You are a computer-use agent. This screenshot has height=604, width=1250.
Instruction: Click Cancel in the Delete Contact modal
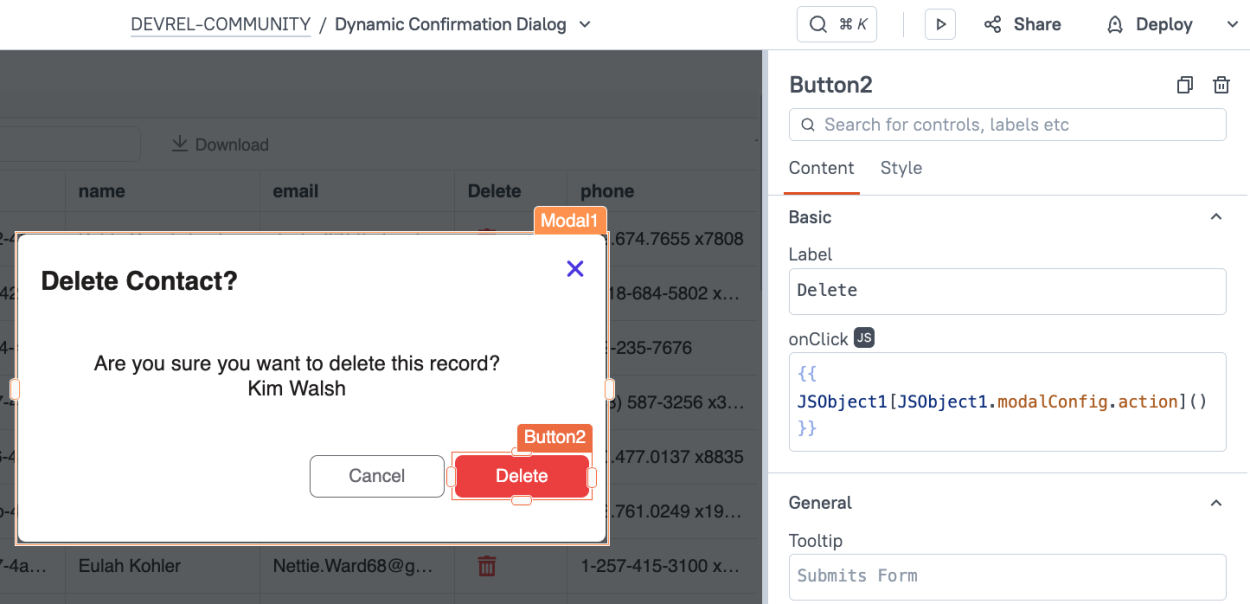(x=377, y=476)
